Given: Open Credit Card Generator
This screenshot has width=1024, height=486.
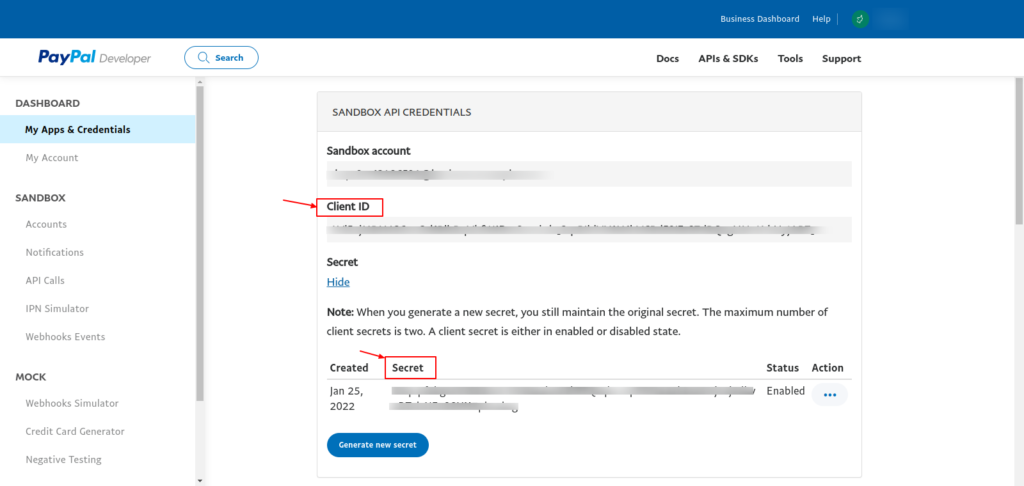Looking at the screenshot, I should tap(75, 431).
